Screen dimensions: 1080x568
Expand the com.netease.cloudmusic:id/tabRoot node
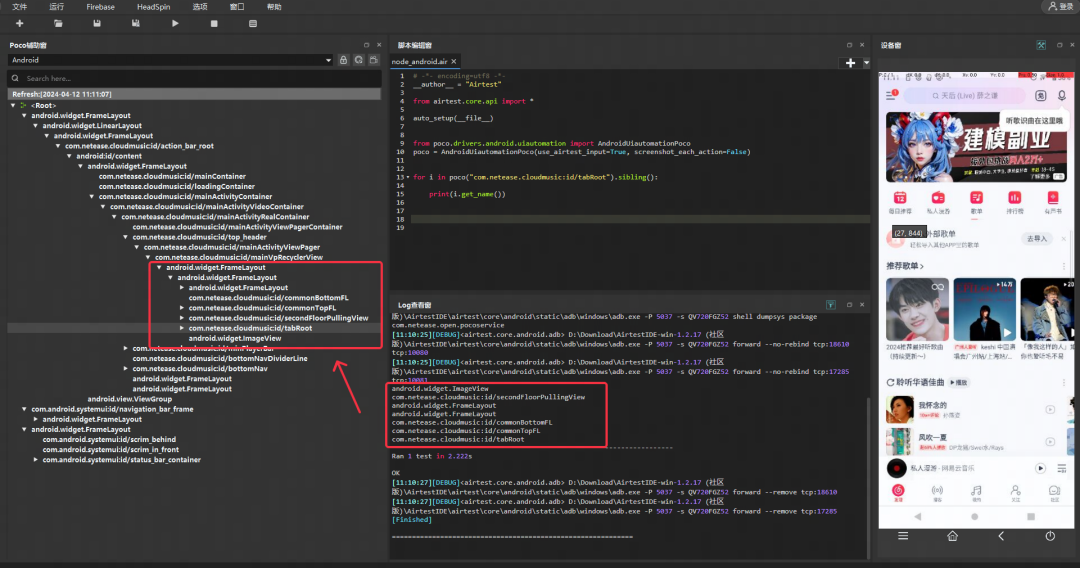pos(181,328)
